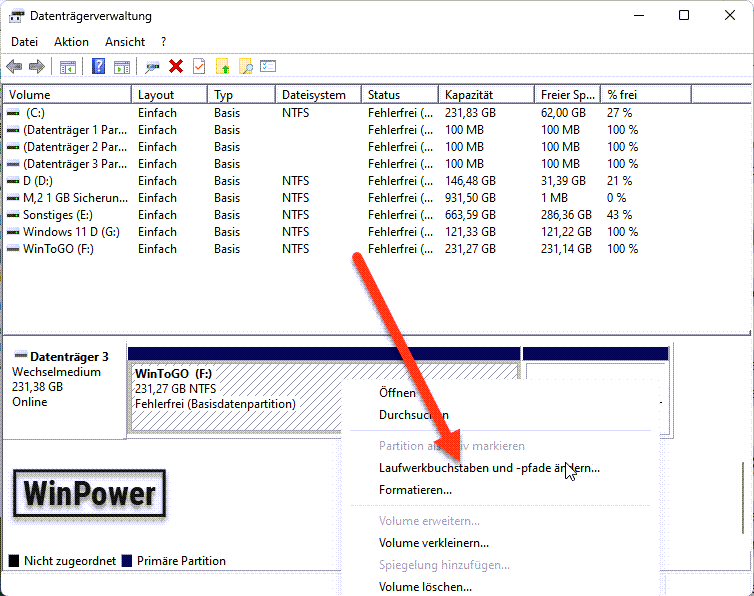
Task: Click the checkmark document properties icon
Action: 199,66
